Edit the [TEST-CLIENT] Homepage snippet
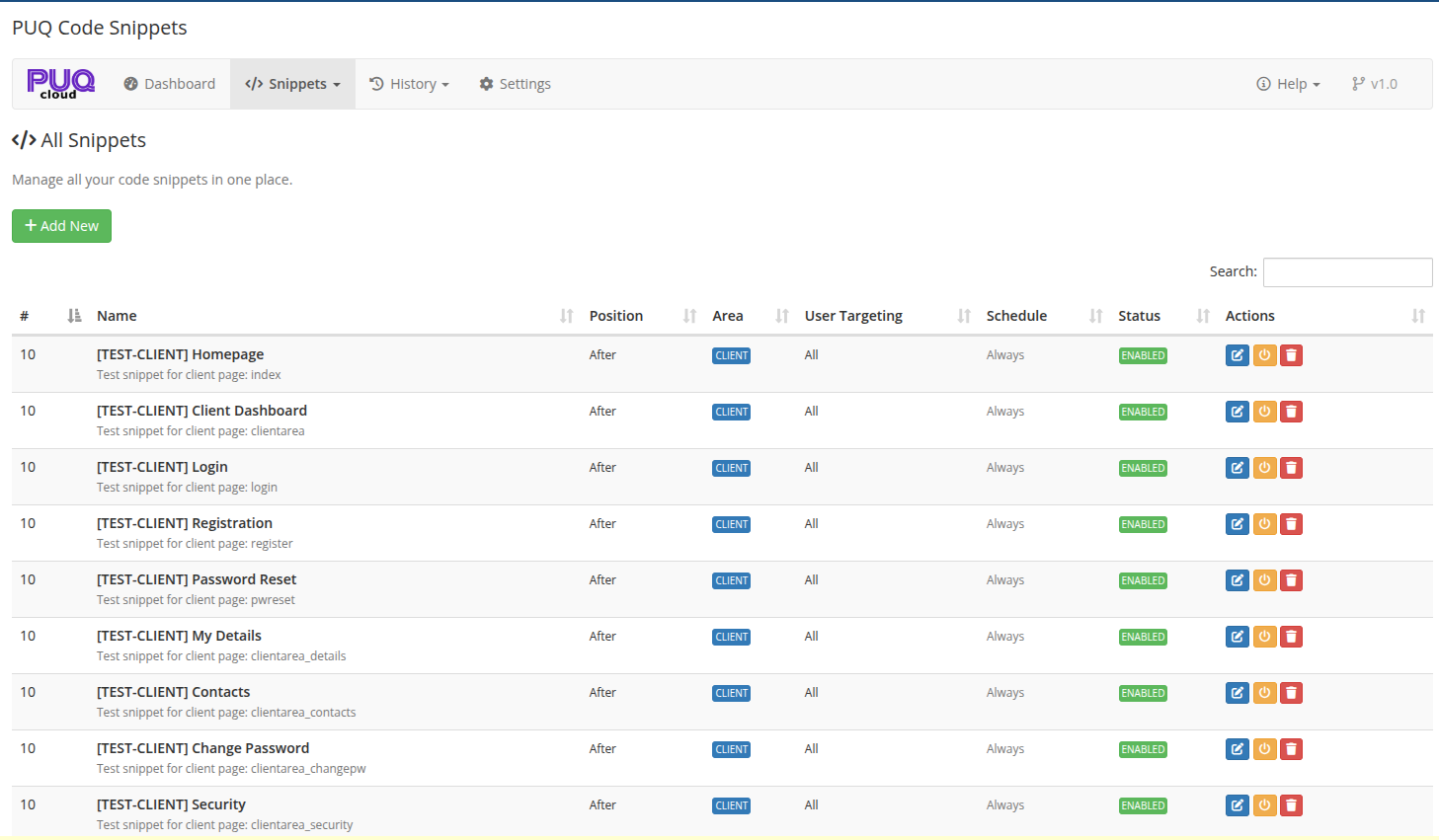Image resolution: width=1439 pixels, height=840 pixels. click(1238, 354)
